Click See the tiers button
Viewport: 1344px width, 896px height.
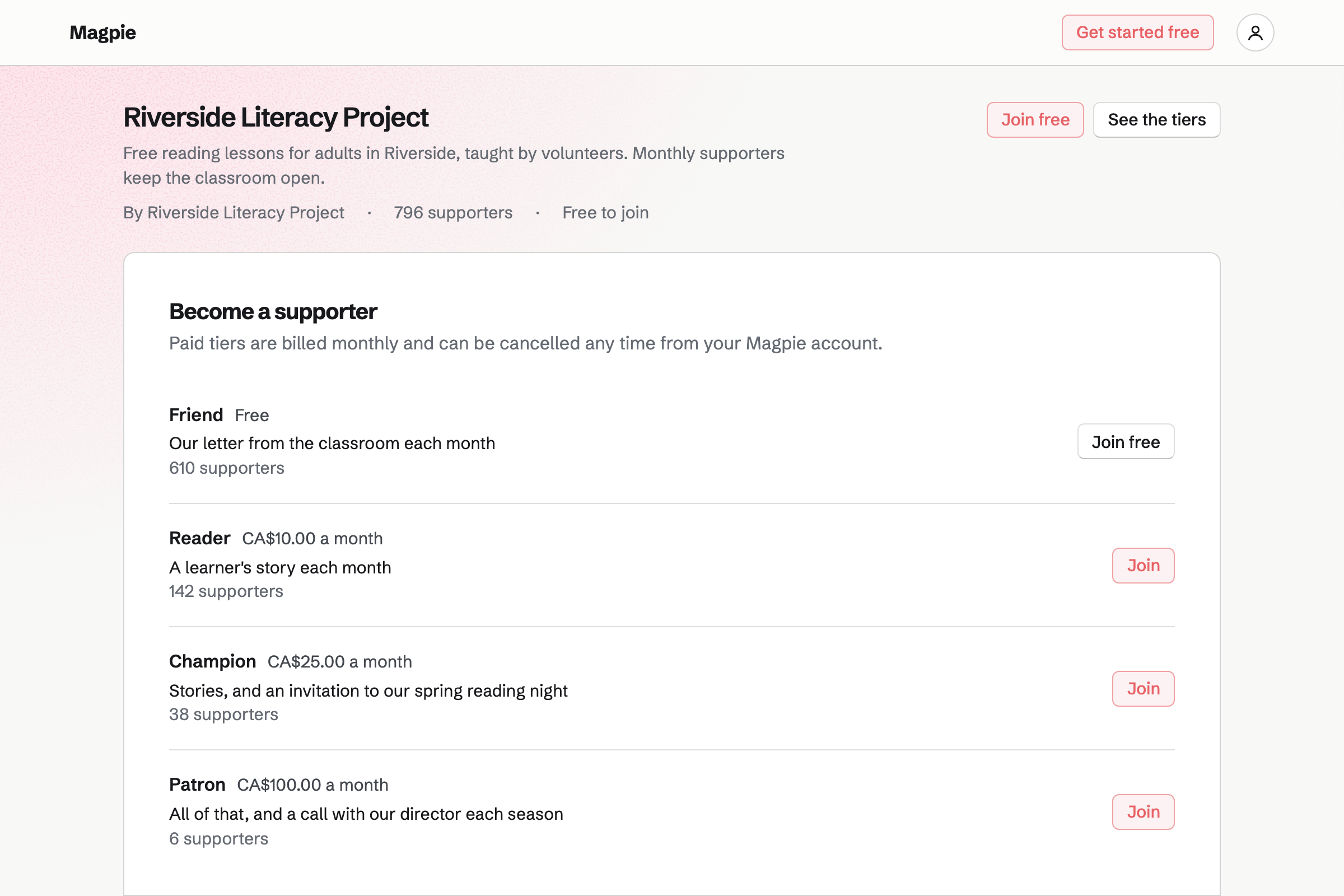pyautogui.click(x=1156, y=119)
